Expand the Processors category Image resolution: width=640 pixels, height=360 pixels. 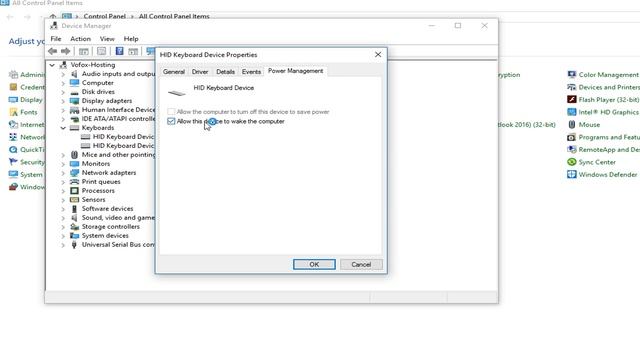[63, 191]
